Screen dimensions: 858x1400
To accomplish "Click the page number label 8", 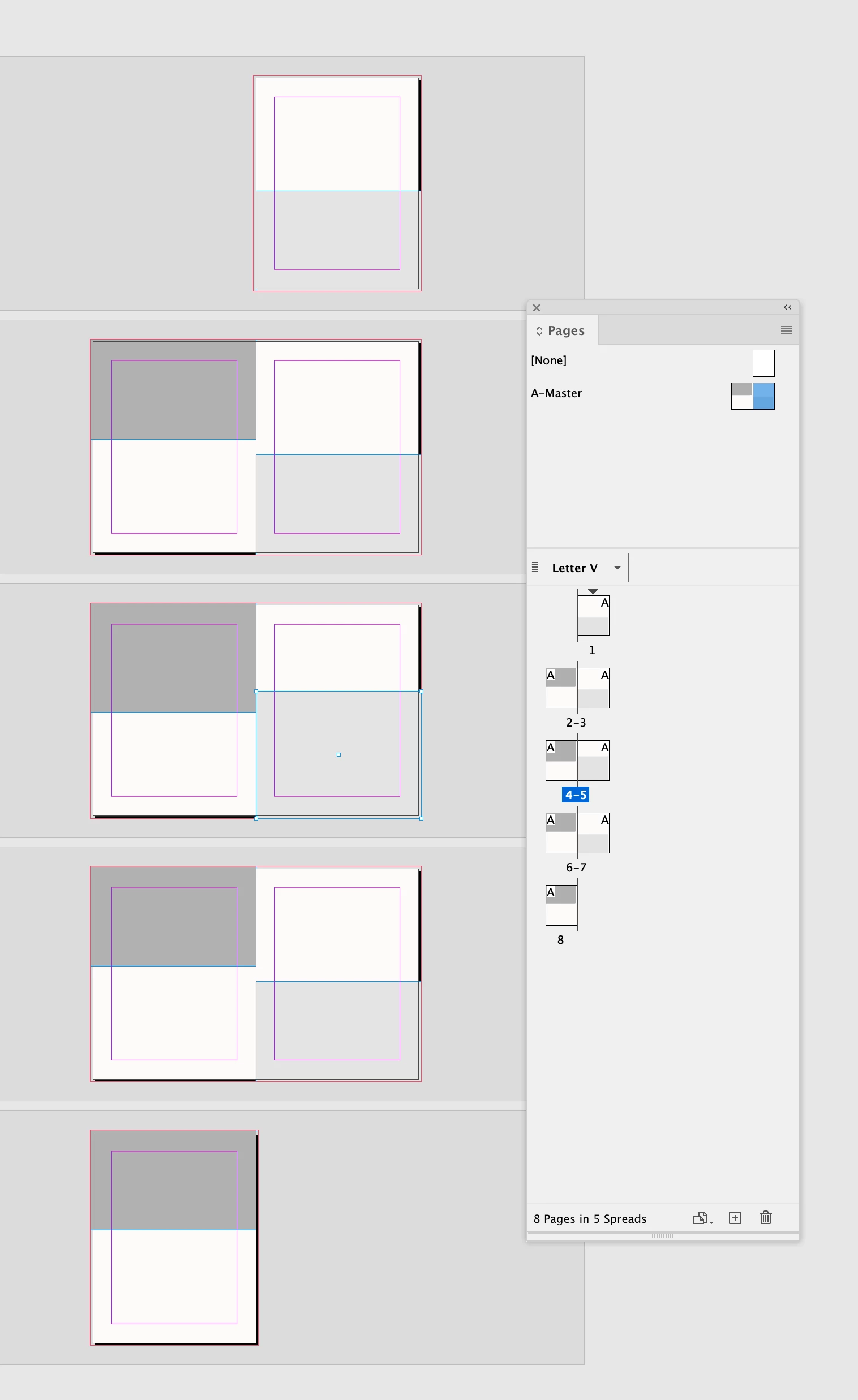I will click(x=560, y=940).
